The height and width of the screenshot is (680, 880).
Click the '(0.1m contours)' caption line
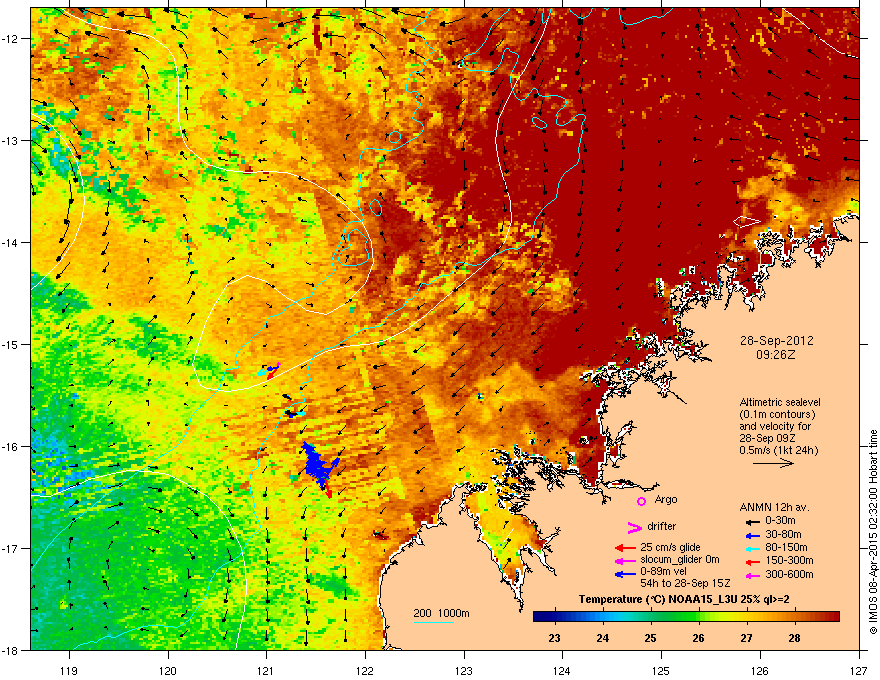tap(777, 415)
